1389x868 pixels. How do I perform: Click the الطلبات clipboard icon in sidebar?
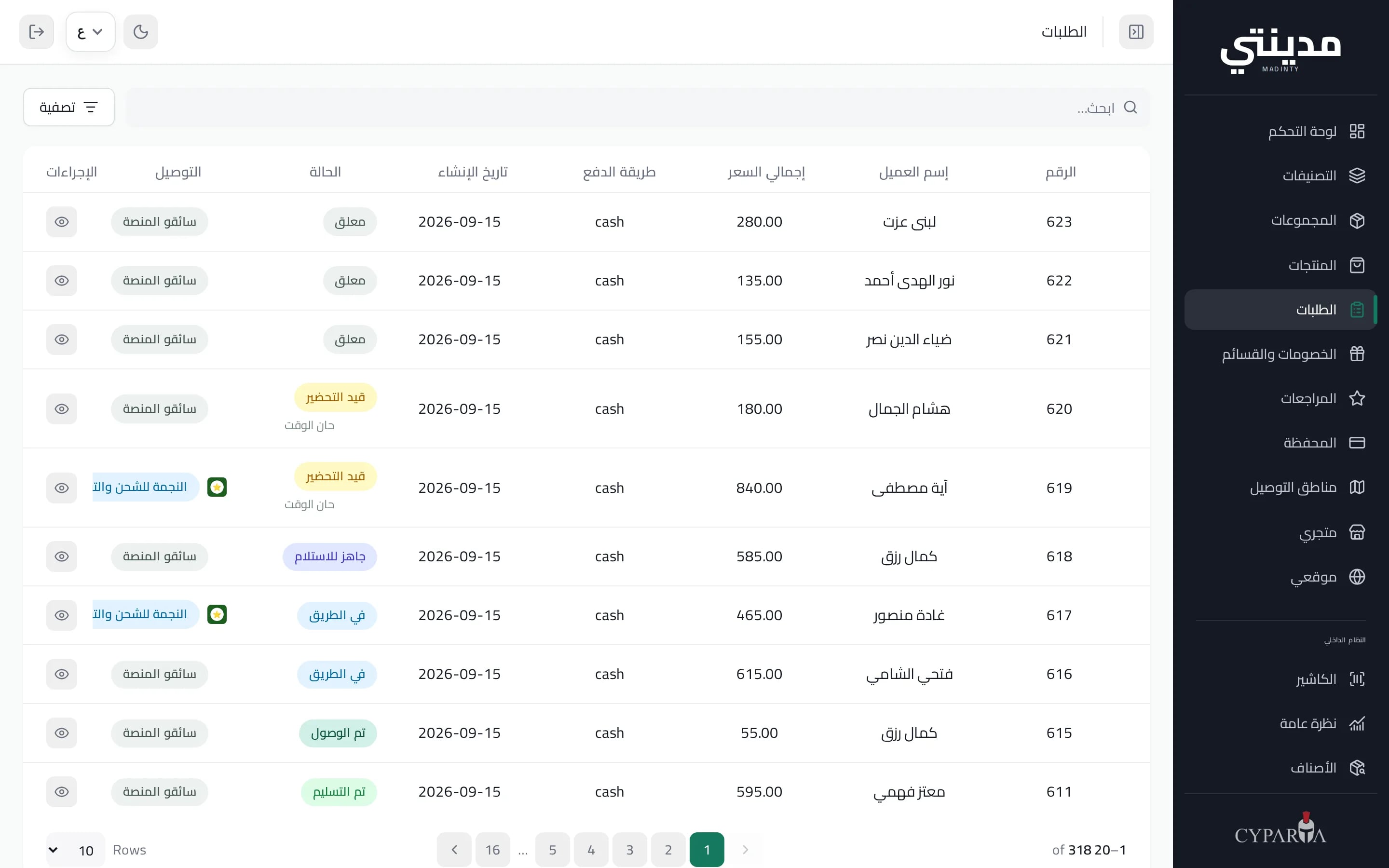[1357, 310]
